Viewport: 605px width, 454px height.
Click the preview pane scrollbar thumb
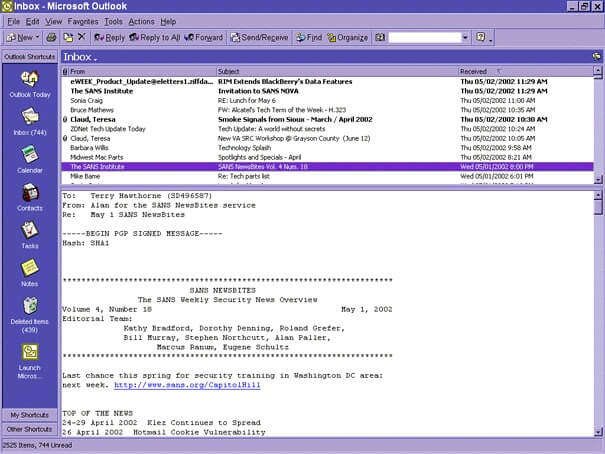598,207
